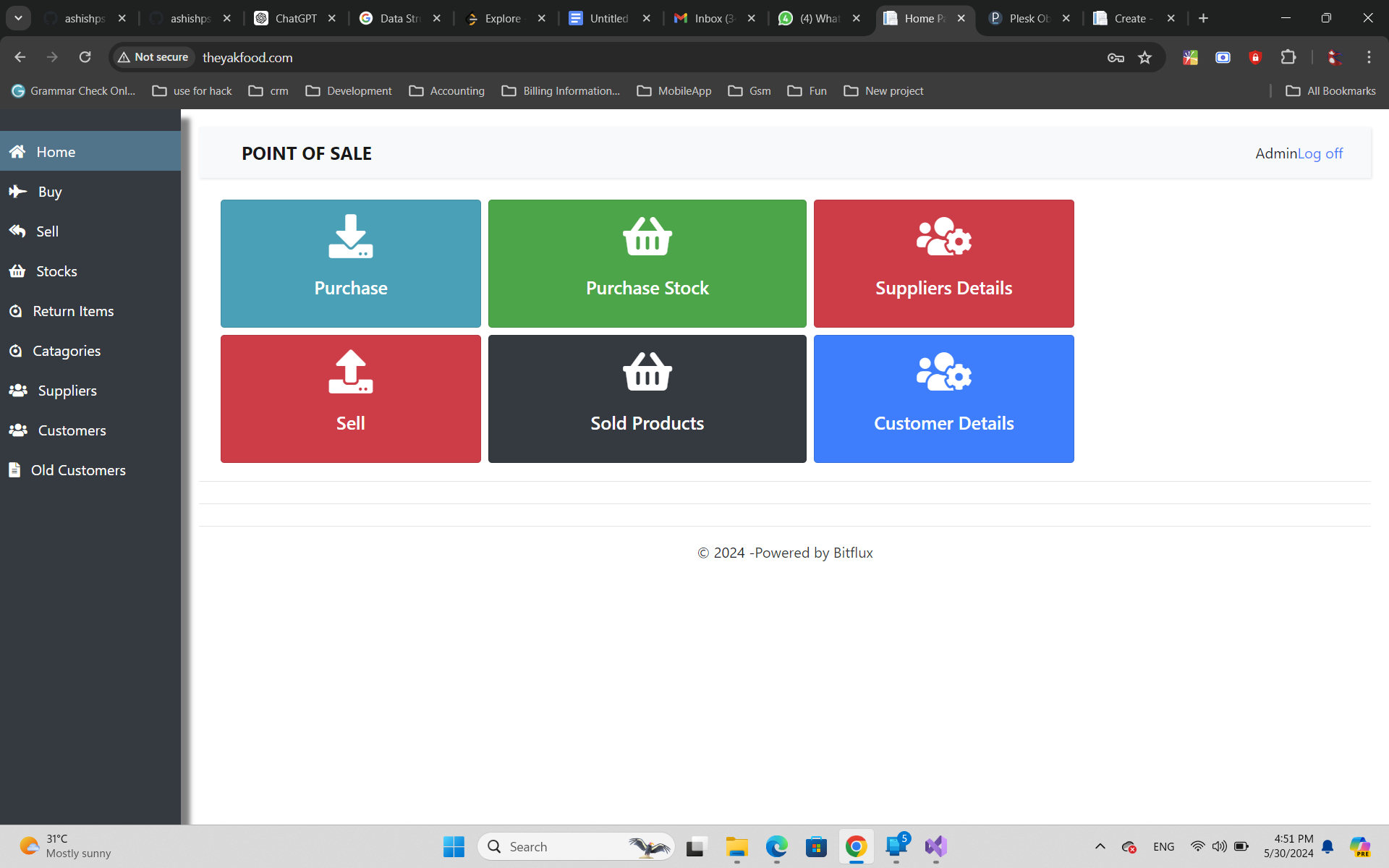Open the Purchase tile with download icon
Image resolution: width=1389 pixels, height=868 pixels.
350,263
